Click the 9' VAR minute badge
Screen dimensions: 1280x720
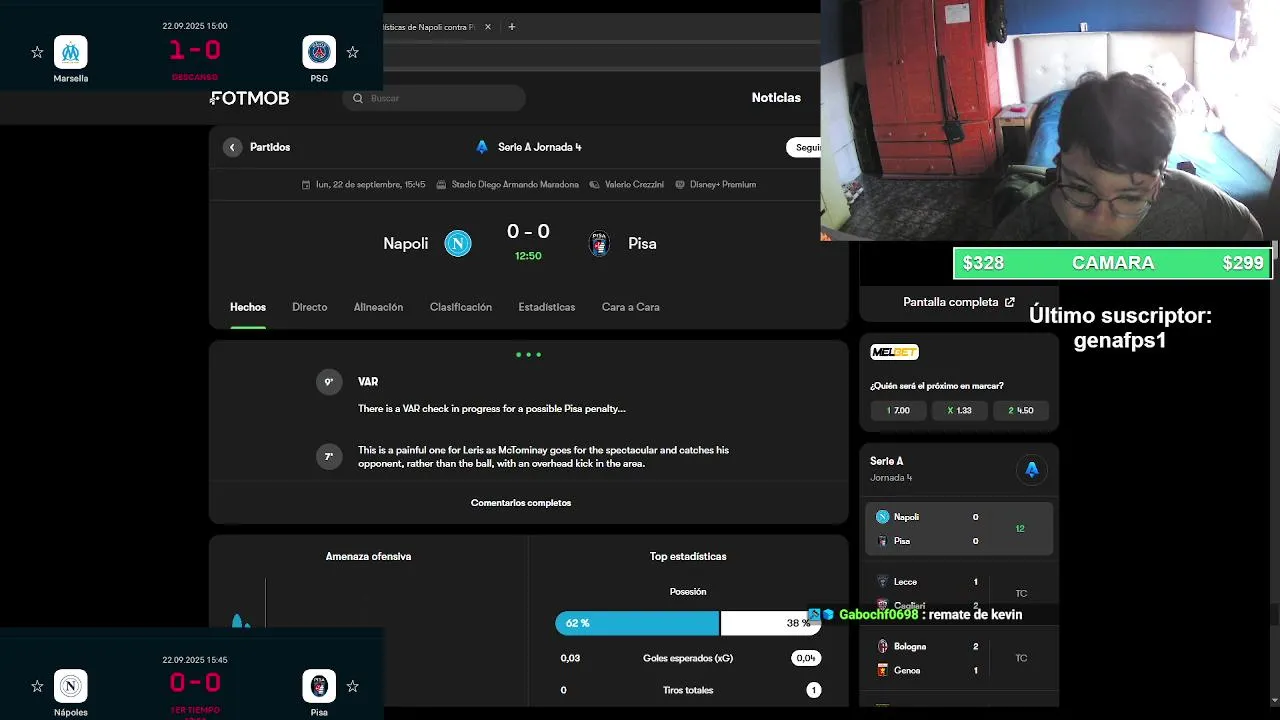pyautogui.click(x=329, y=382)
